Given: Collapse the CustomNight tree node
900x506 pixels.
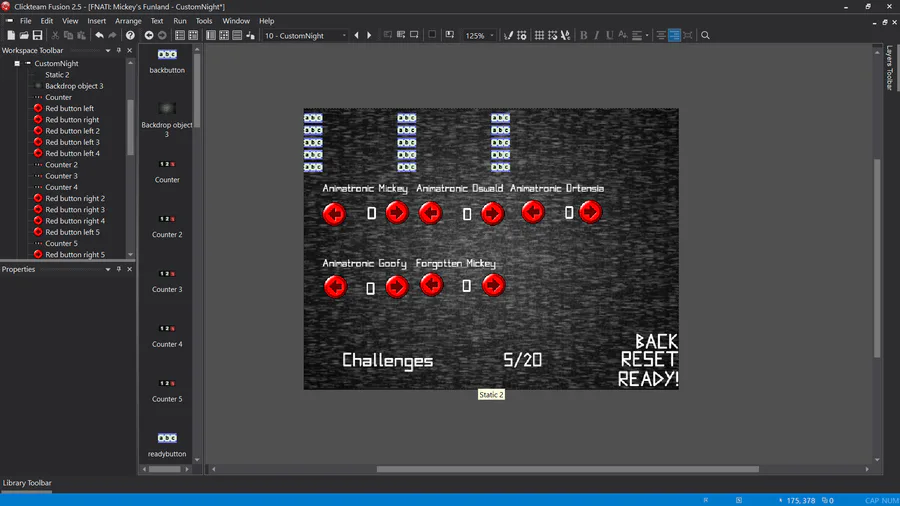Looking at the screenshot, I should point(17,64).
